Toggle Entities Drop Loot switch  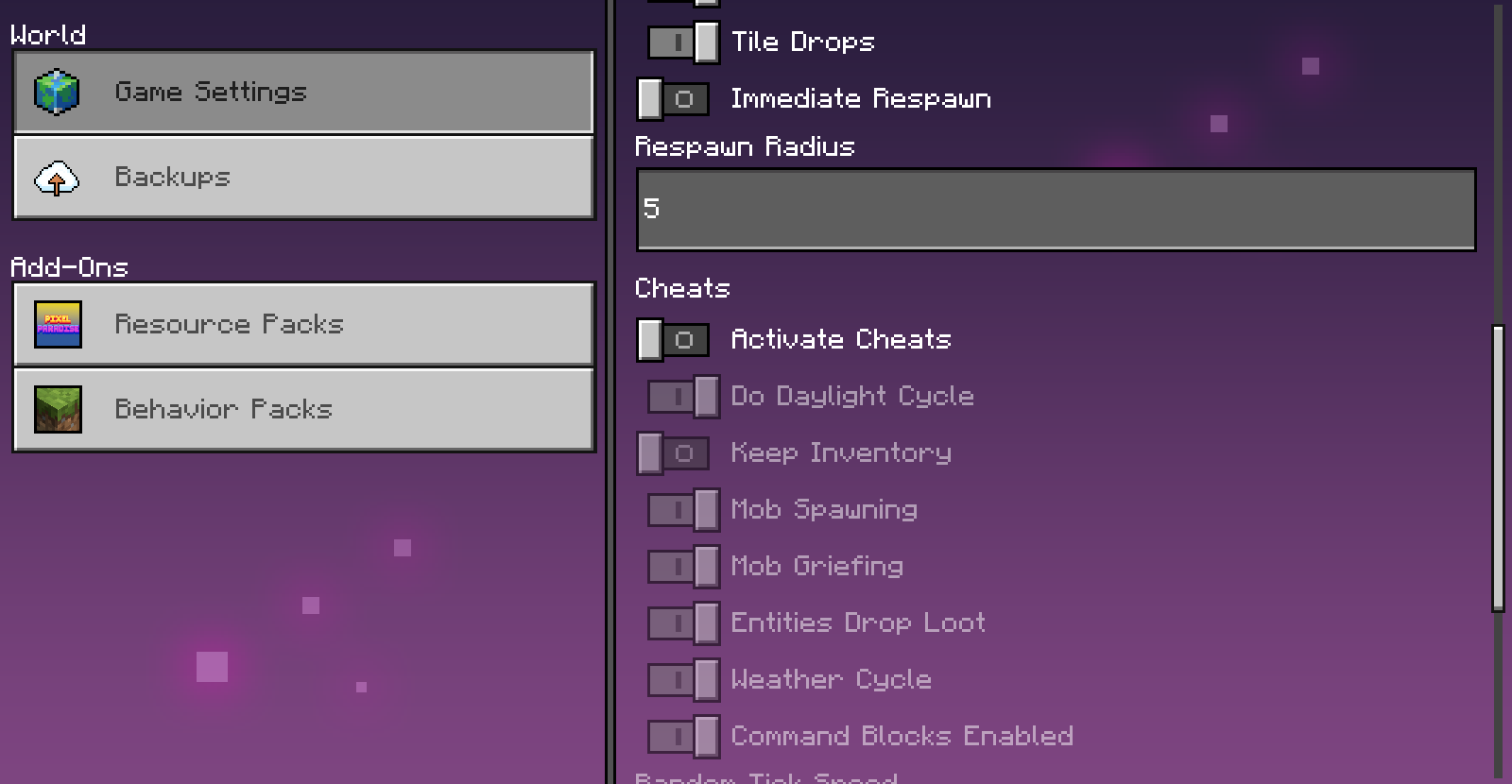click(x=683, y=623)
